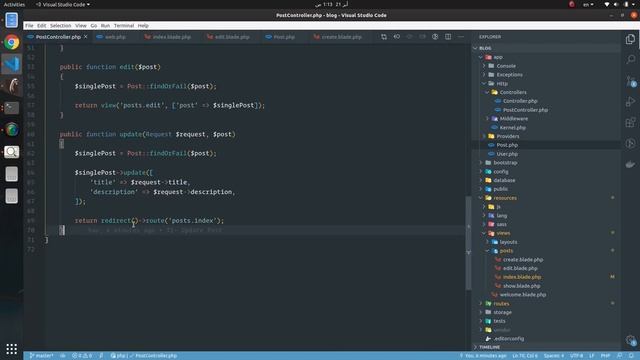This screenshot has width=640, height=360.
Task: Launch Google Chrome from the dock
Action: tap(12, 42)
